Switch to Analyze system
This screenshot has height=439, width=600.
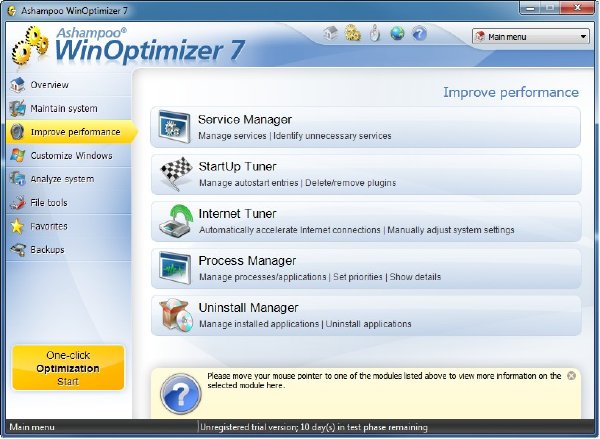point(69,179)
